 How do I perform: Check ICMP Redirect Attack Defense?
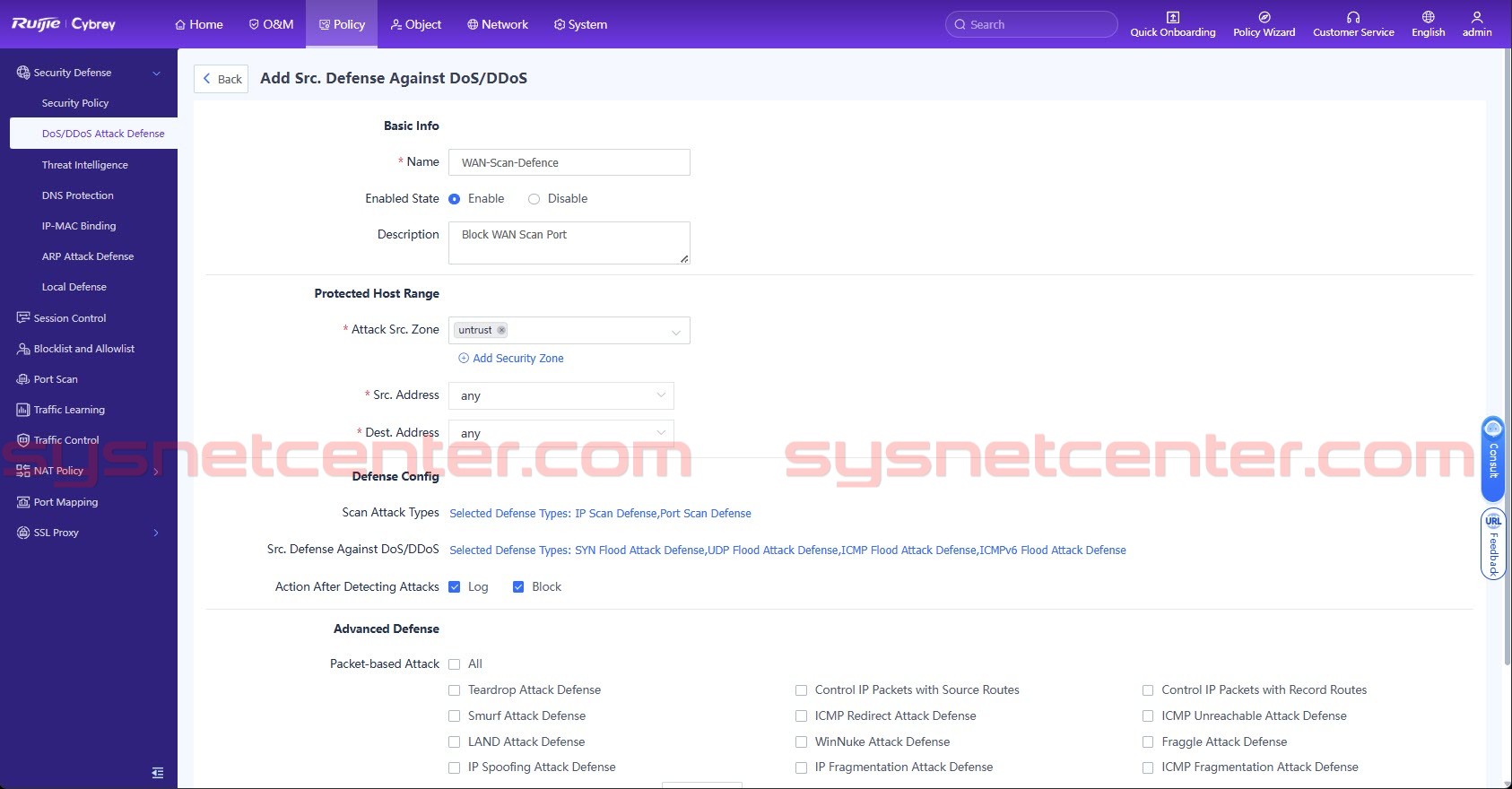[x=802, y=716]
